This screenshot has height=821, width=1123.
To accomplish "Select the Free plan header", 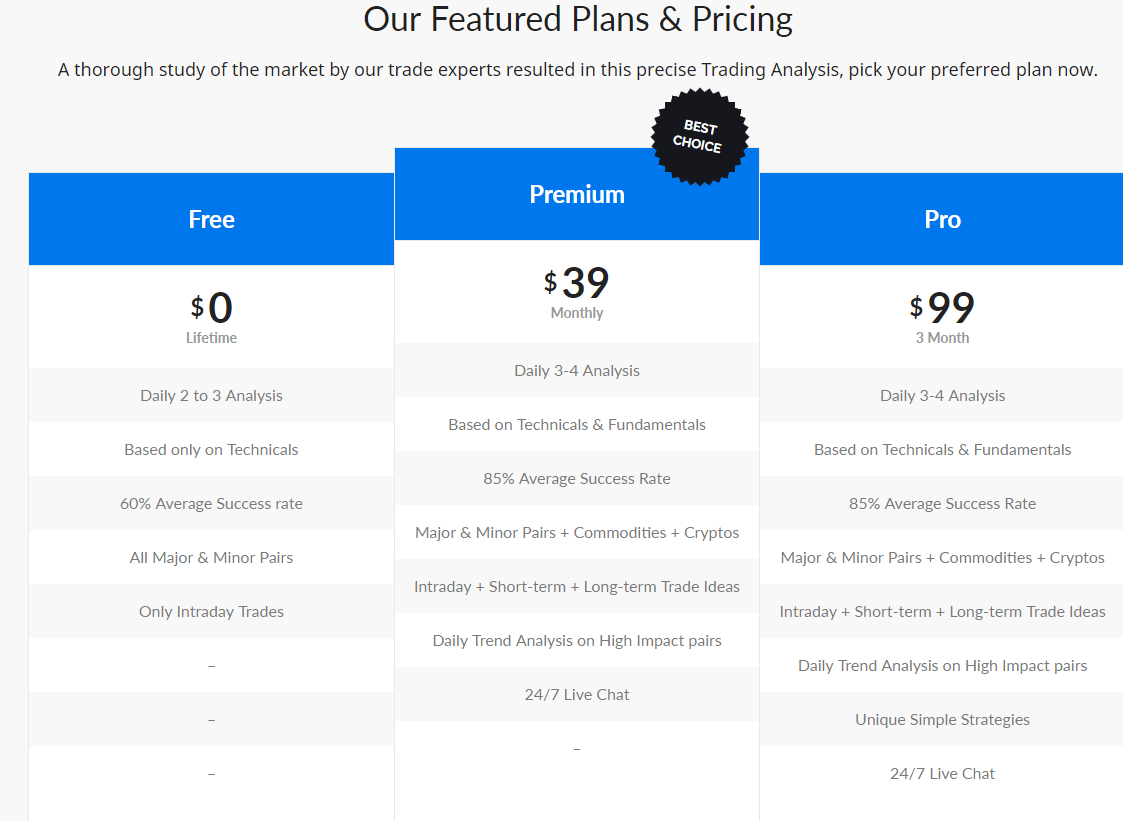I will tap(211, 219).
